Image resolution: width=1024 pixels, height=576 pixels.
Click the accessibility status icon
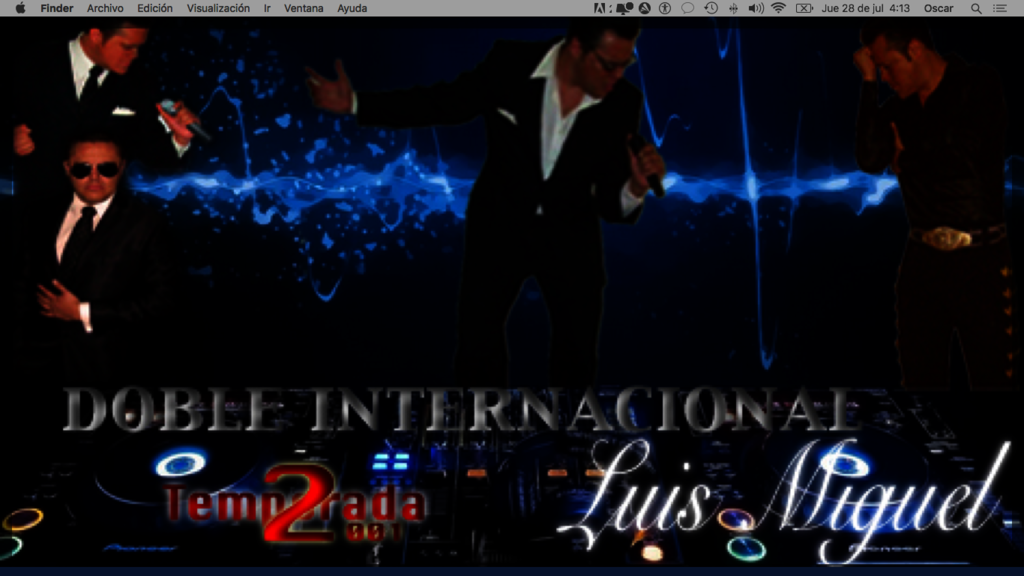click(665, 8)
